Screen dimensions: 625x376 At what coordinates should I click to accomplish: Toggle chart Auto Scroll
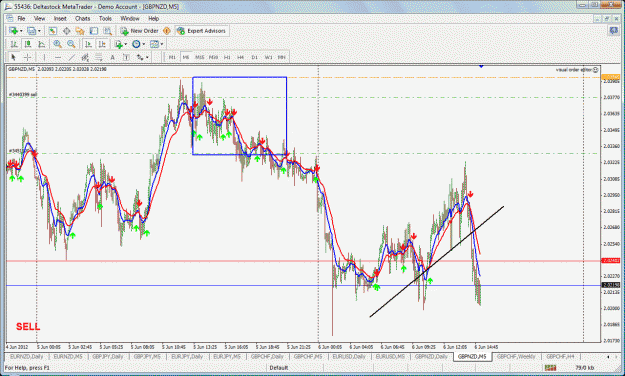pyautogui.click(x=88, y=44)
